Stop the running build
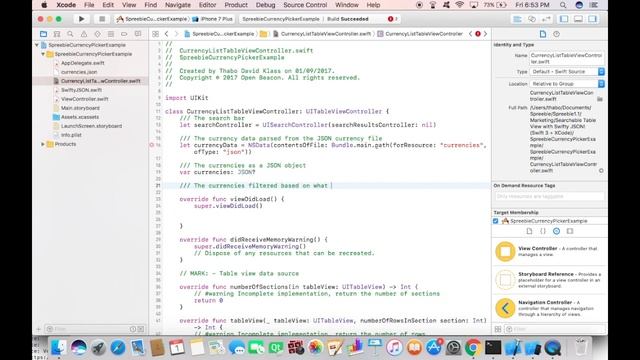Viewport: 640px width, 360px height. click(102, 19)
